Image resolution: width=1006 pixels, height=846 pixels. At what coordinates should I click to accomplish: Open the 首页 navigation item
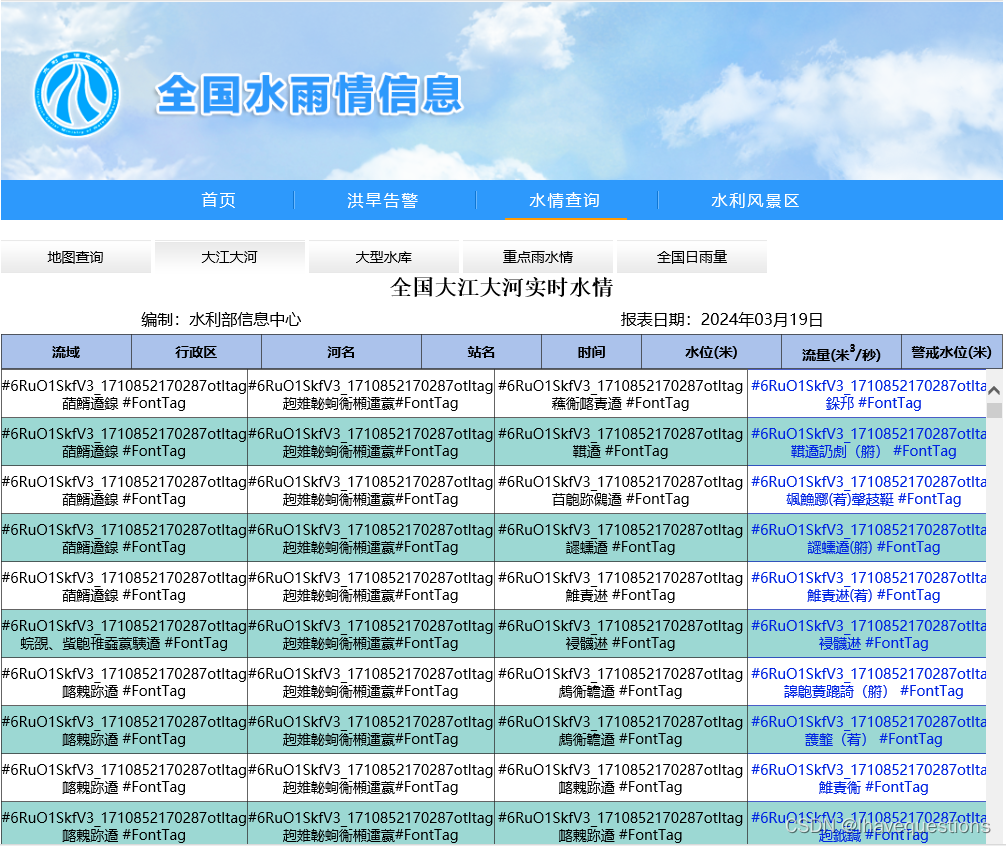[x=218, y=201]
